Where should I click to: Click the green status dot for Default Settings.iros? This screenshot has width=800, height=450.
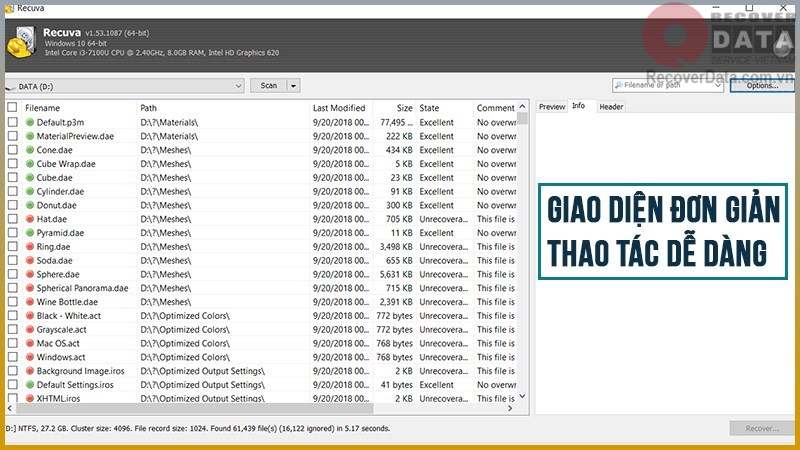[30, 384]
